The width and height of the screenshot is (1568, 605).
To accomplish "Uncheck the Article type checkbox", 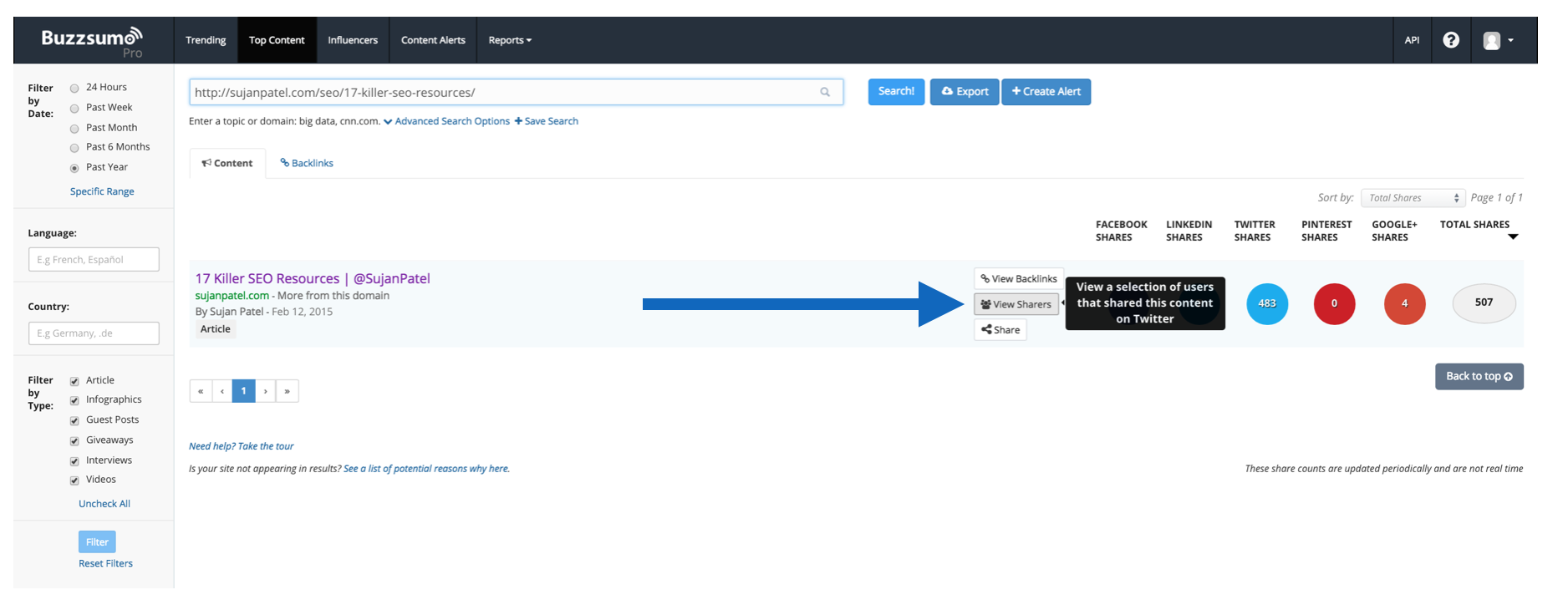I will point(74,380).
